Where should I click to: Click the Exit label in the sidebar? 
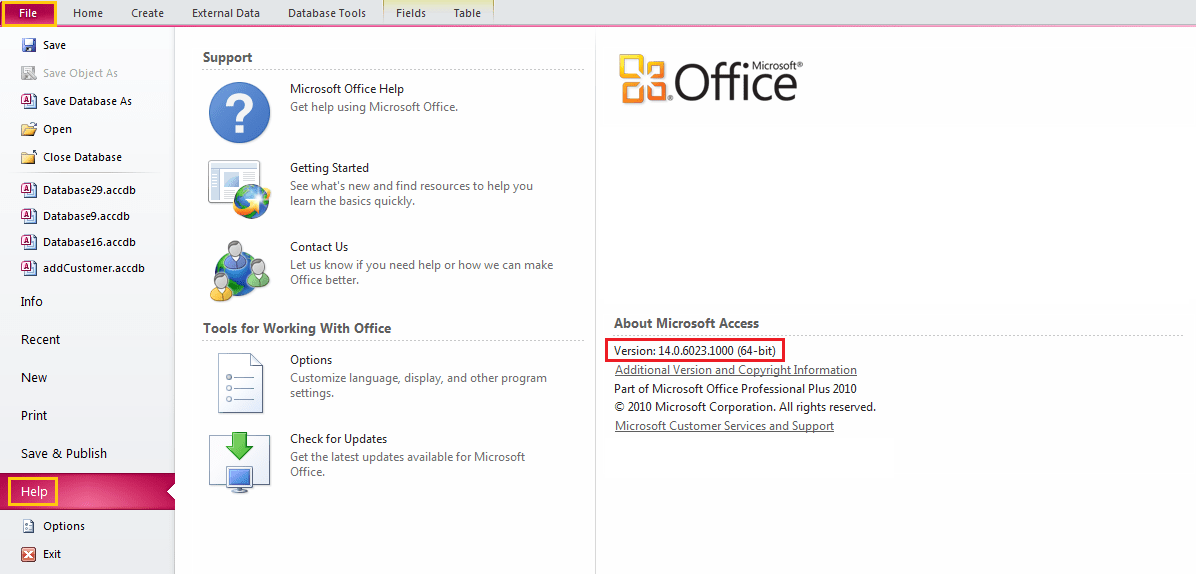tap(52, 554)
